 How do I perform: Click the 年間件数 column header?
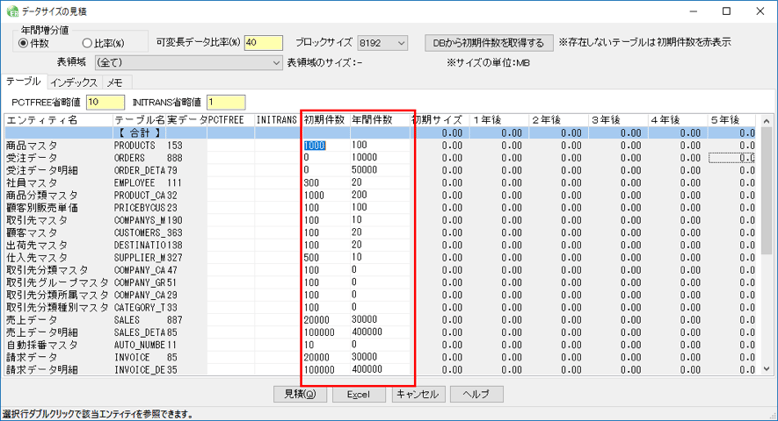coord(372,120)
